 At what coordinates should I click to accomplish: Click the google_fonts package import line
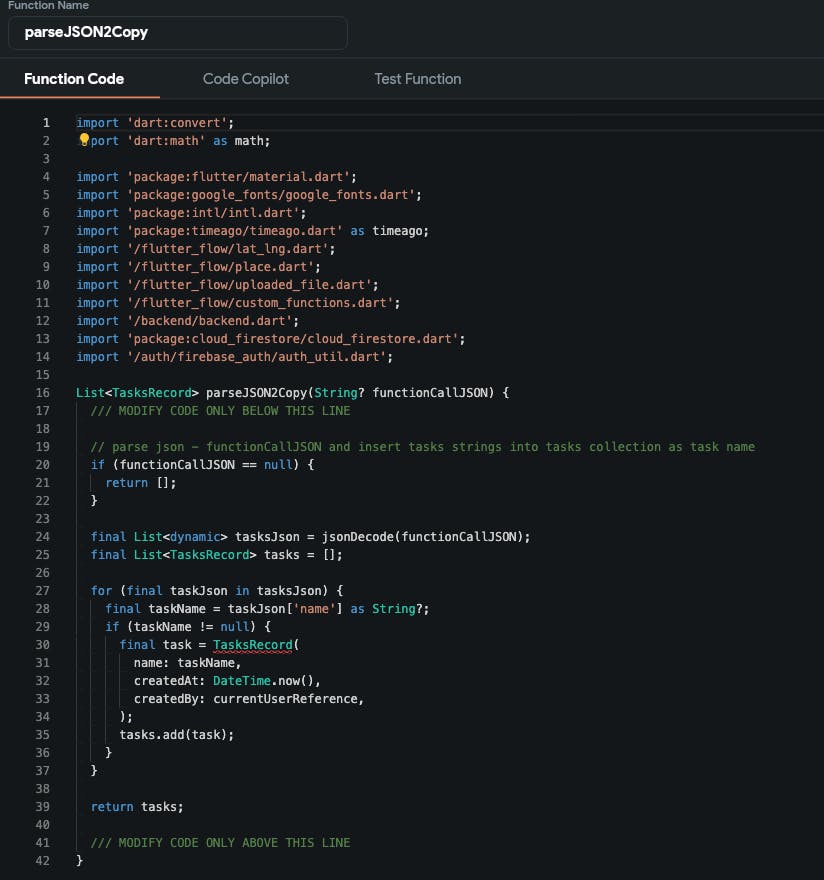tap(248, 195)
